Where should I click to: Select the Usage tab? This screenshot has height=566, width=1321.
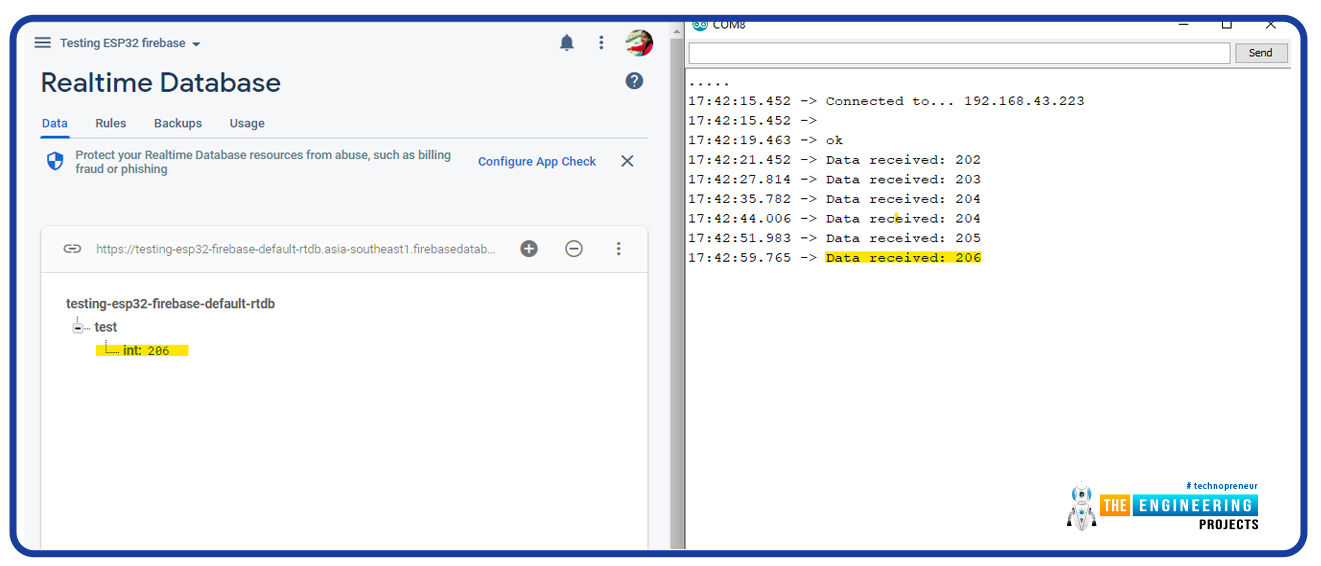tap(247, 124)
